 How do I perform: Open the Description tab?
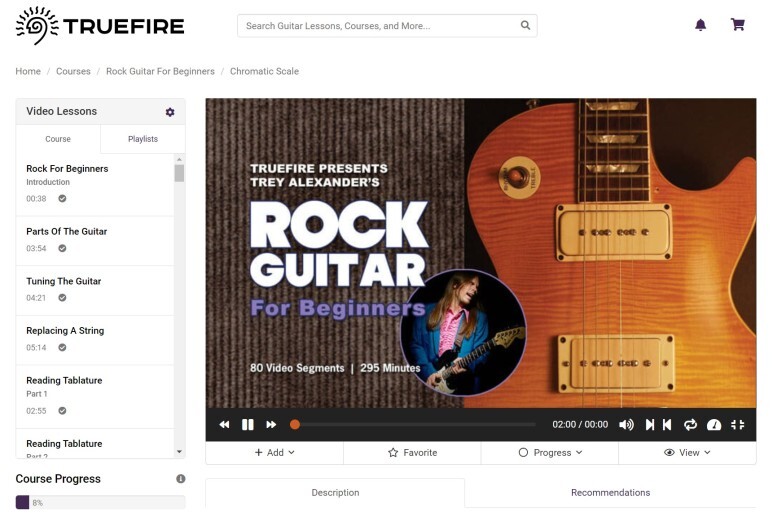[335, 492]
